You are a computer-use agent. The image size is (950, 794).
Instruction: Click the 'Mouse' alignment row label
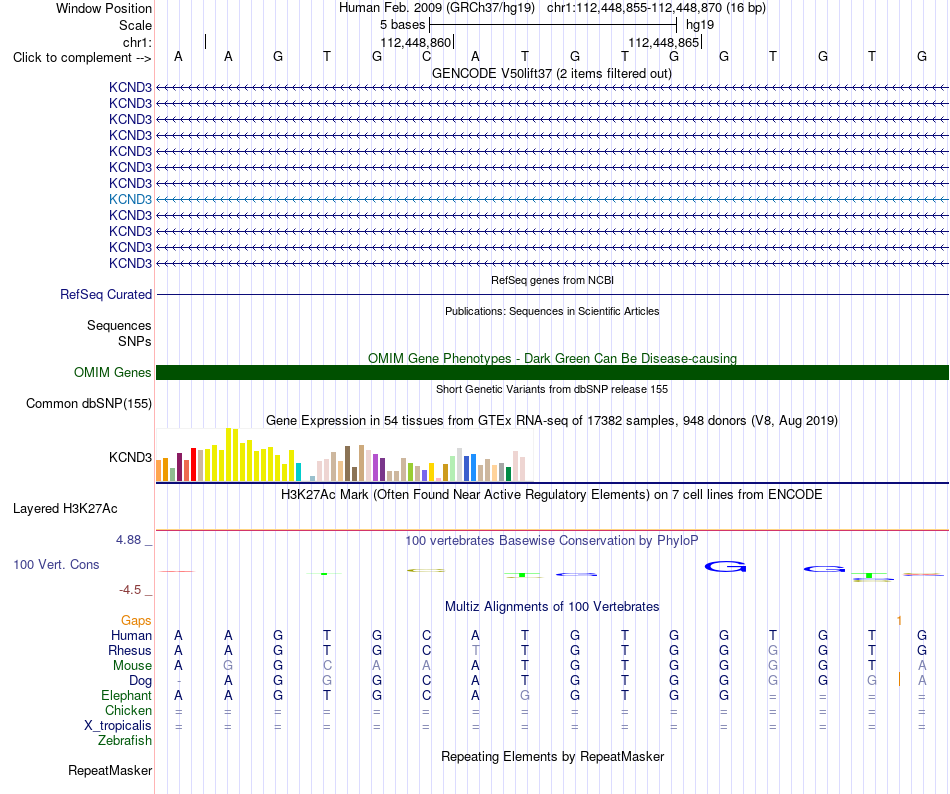(132, 666)
